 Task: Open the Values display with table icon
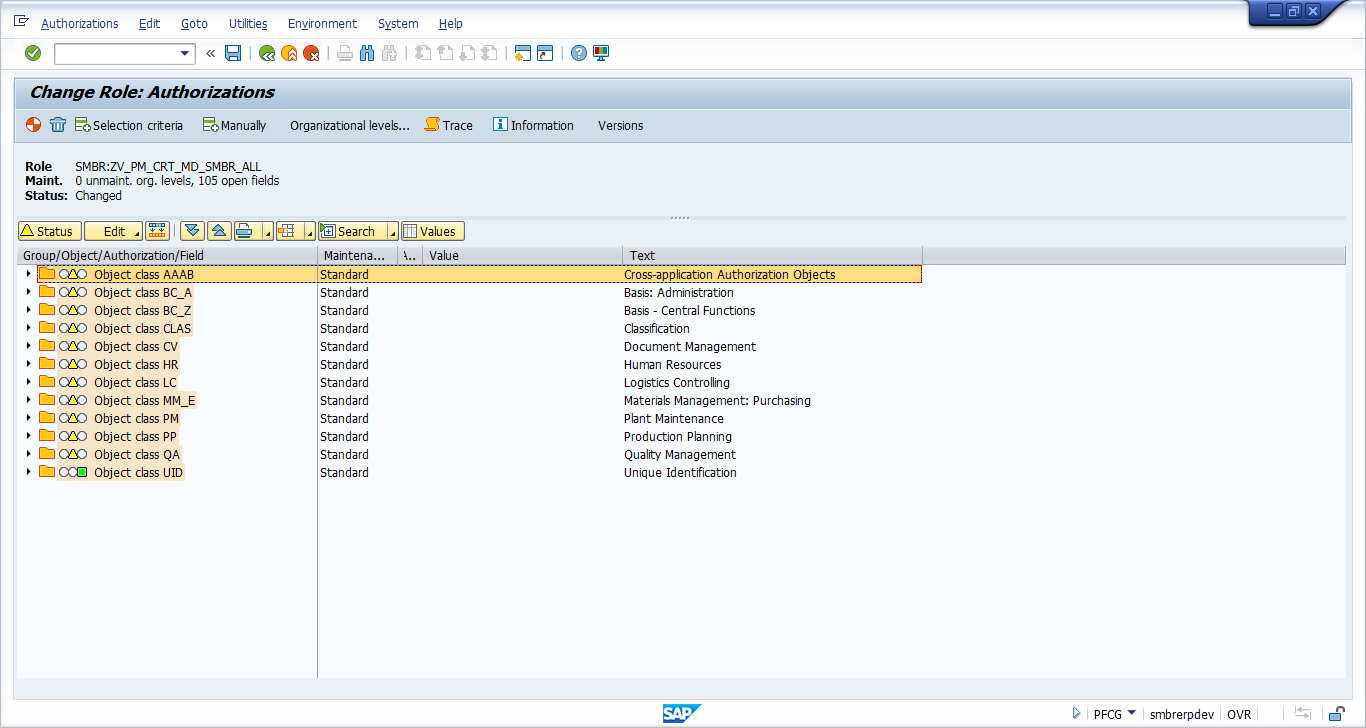coord(432,231)
